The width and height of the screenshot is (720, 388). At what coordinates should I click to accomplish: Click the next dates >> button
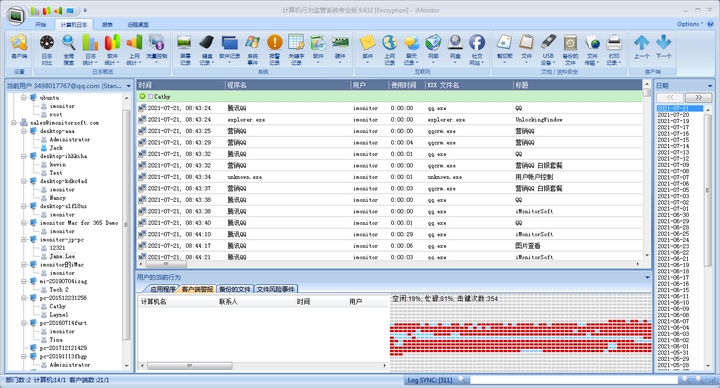698,97
